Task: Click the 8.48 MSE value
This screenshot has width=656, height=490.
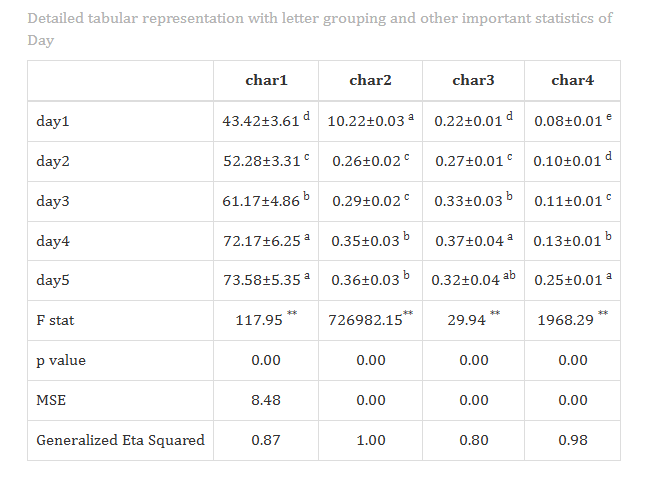Action: coord(266,400)
